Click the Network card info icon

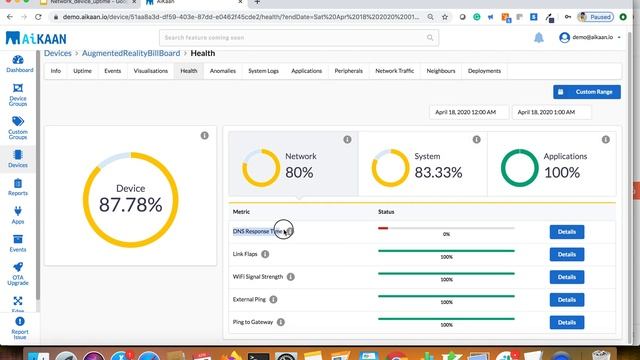tap(347, 140)
